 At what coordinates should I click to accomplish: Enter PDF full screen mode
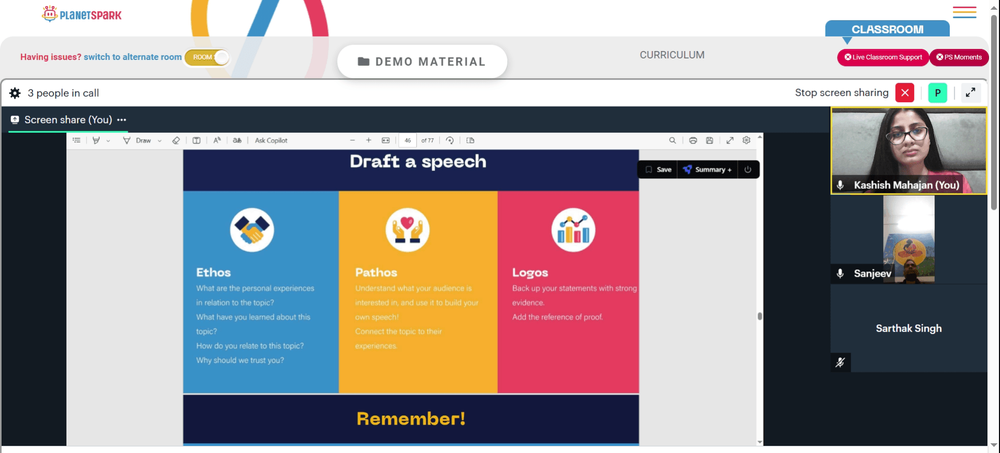point(730,140)
